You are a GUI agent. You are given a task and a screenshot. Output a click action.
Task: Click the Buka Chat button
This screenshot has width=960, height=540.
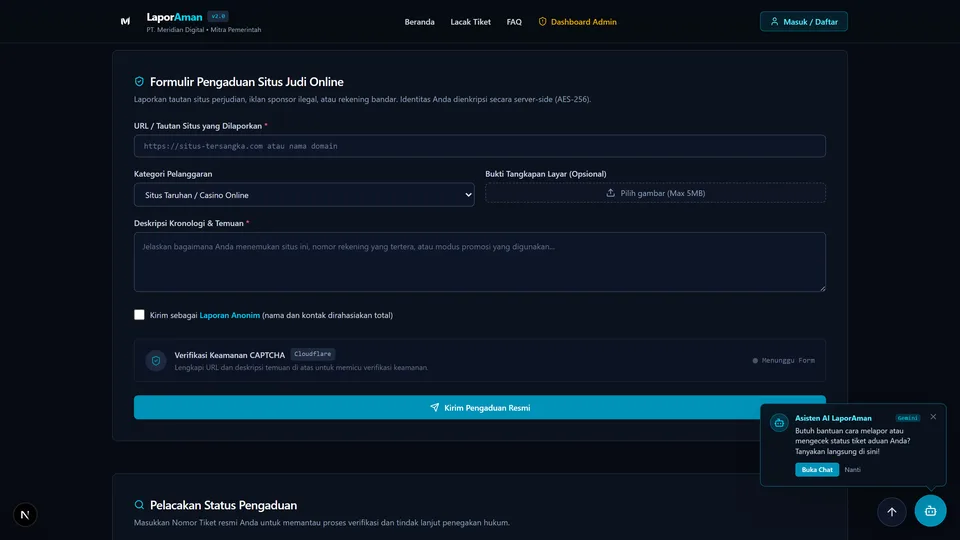[817, 470]
